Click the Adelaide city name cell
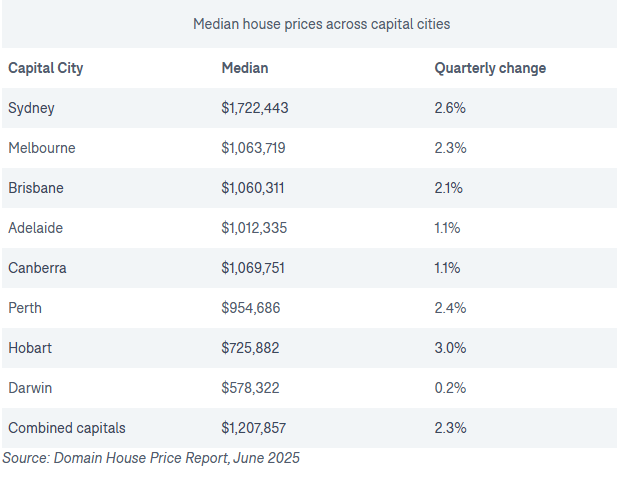The height and width of the screenshot is (478, 617). pos(35,228)
